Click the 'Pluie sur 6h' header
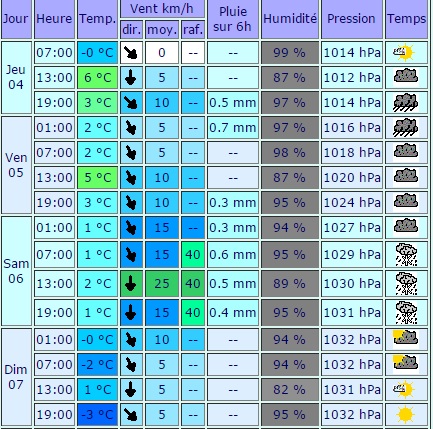 point(233,19)
